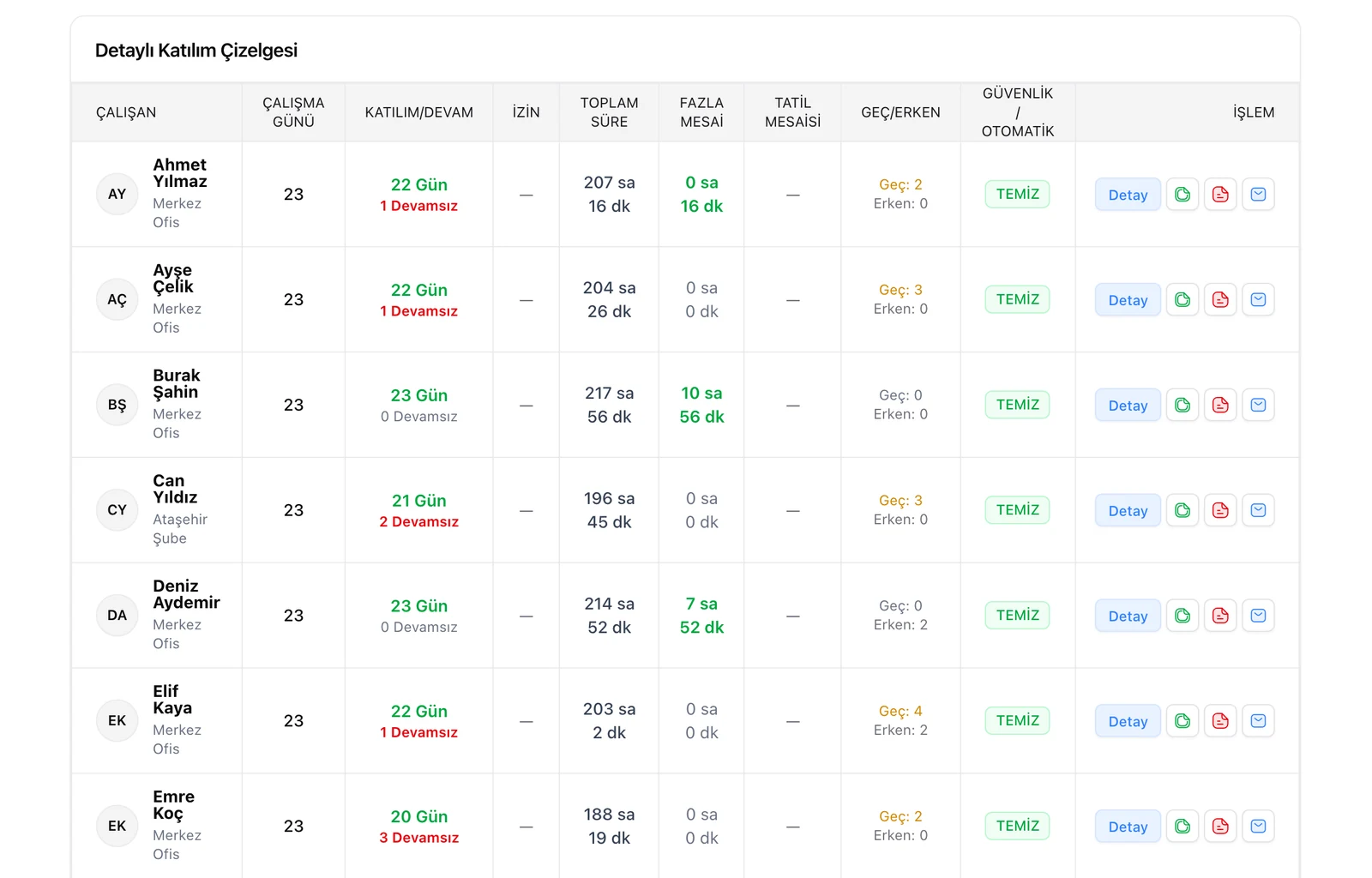Click the '10 sa 56 dk' overtime value

701,405
